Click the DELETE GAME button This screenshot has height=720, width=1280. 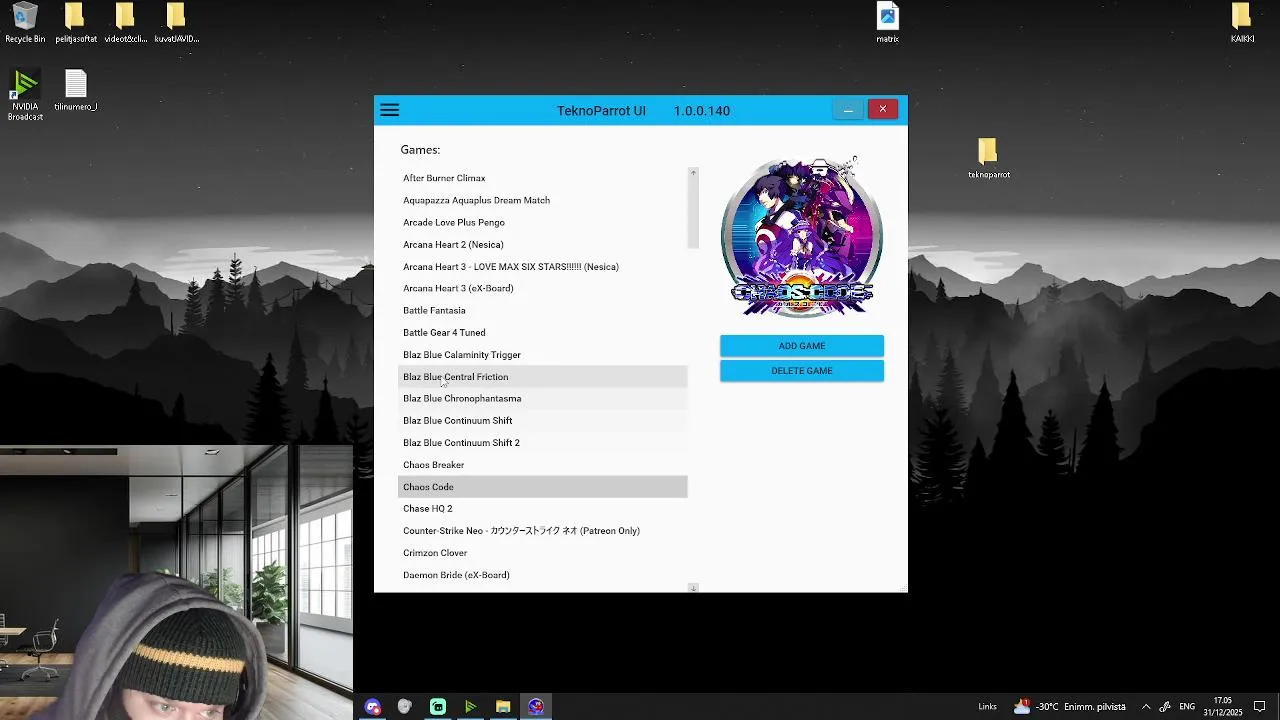click(x=802, y=371)
